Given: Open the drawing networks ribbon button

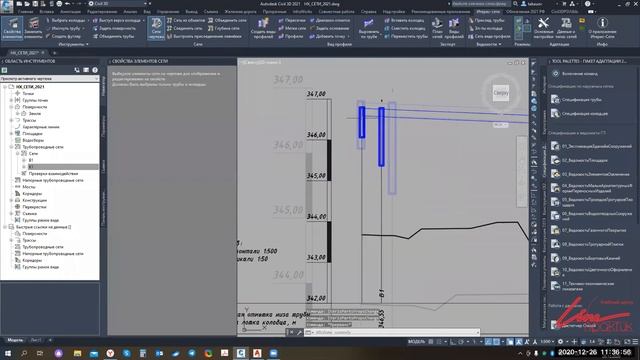Looking at the screenshot, I should pyautogui.click(x=156, y=28).
